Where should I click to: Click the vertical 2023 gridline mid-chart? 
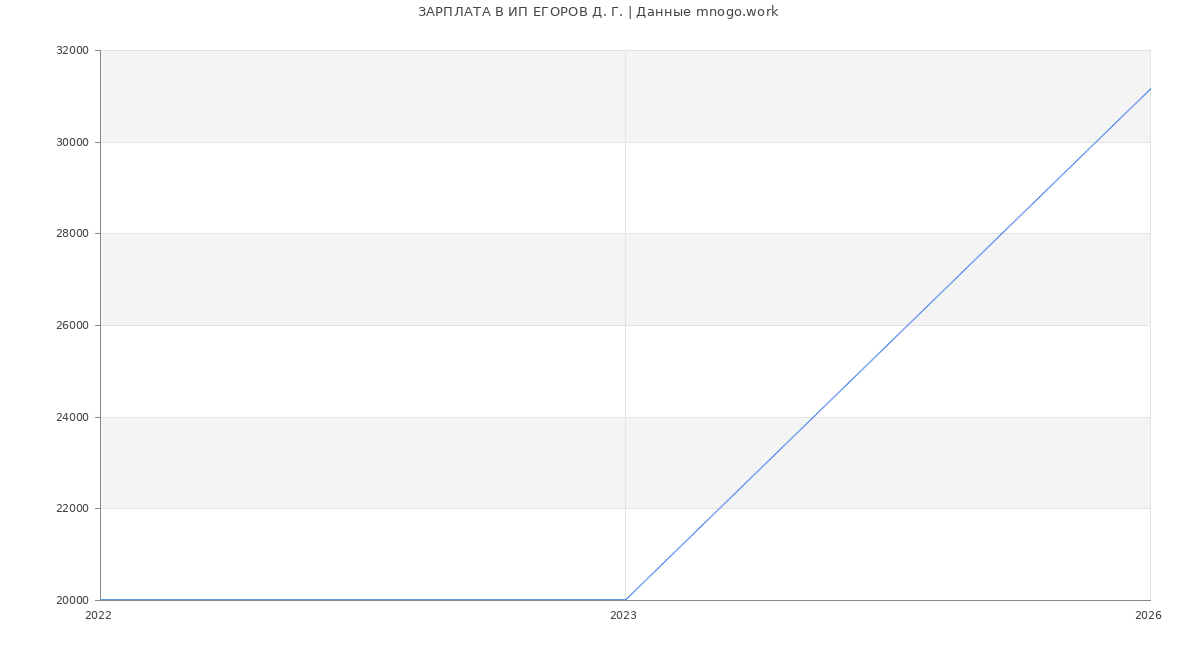tap(625, 325)
